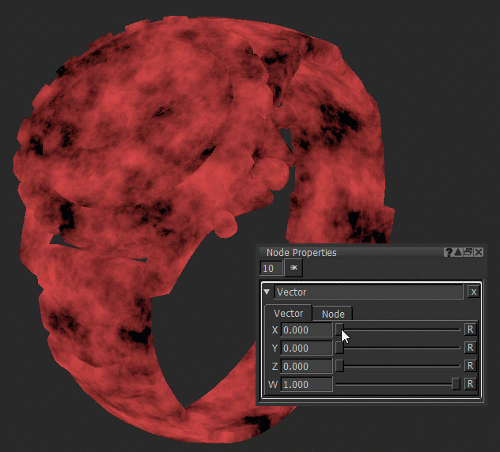This screenshot has height=452, width=500.
Task: Click the Y value input field
Action: click(x=307, y=348)
